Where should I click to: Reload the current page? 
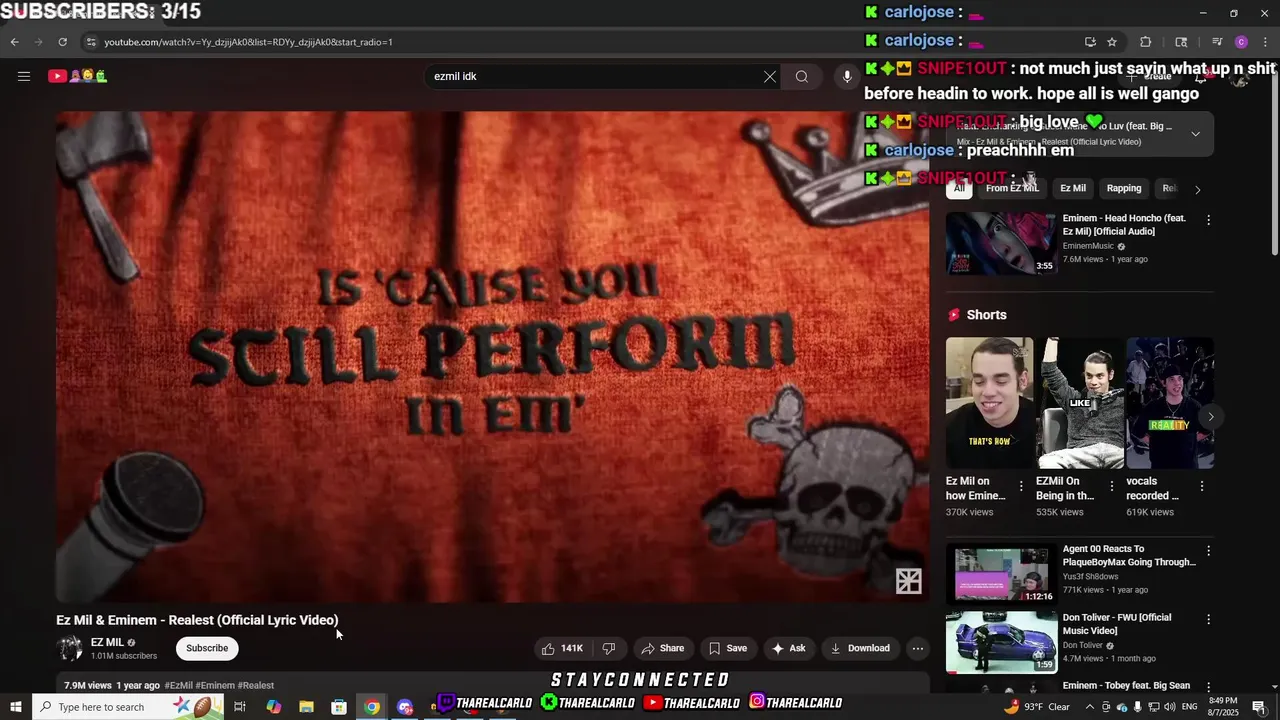62,42
